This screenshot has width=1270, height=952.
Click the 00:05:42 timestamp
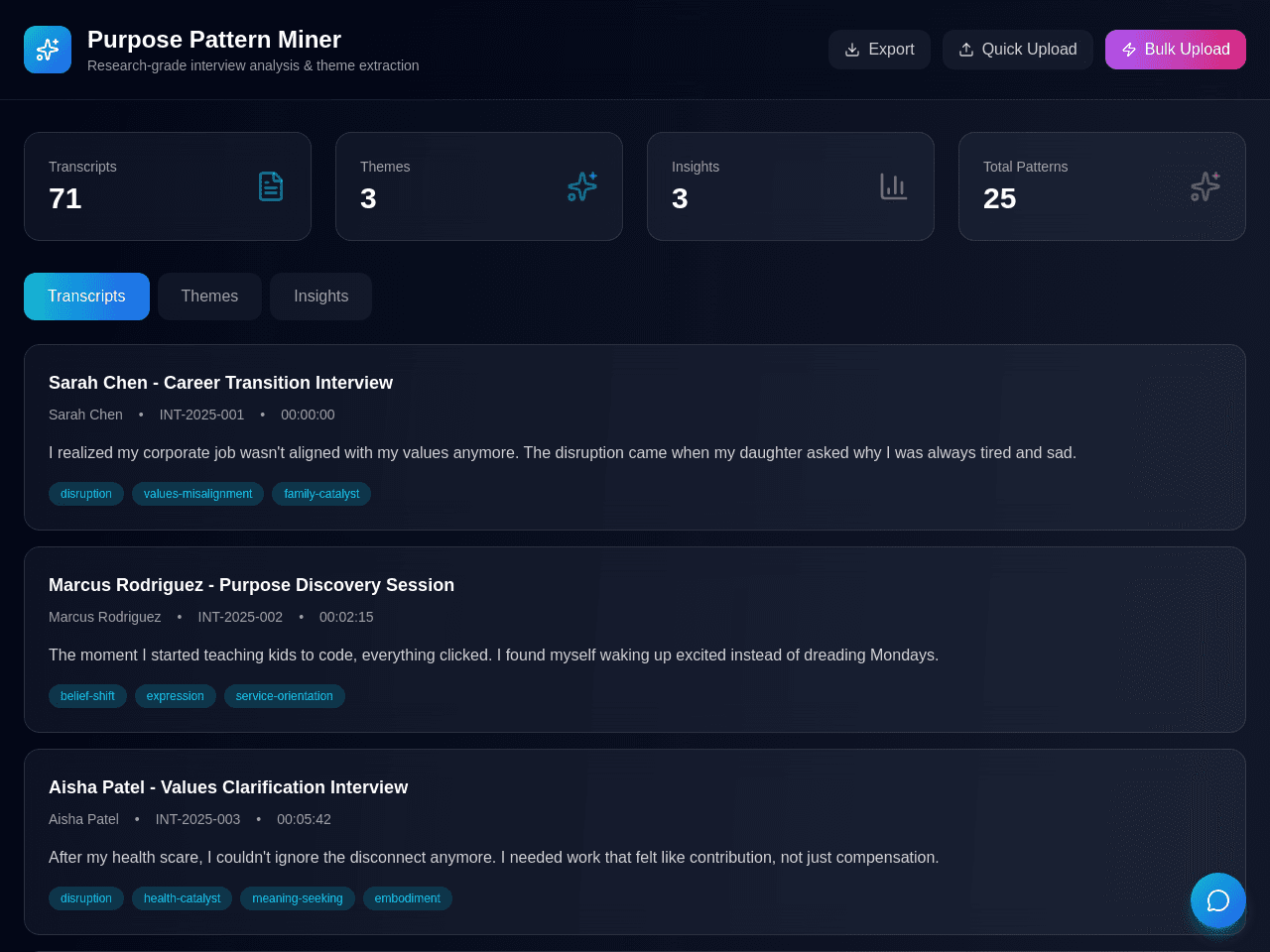pyautogui.click(x=304, y=819)
